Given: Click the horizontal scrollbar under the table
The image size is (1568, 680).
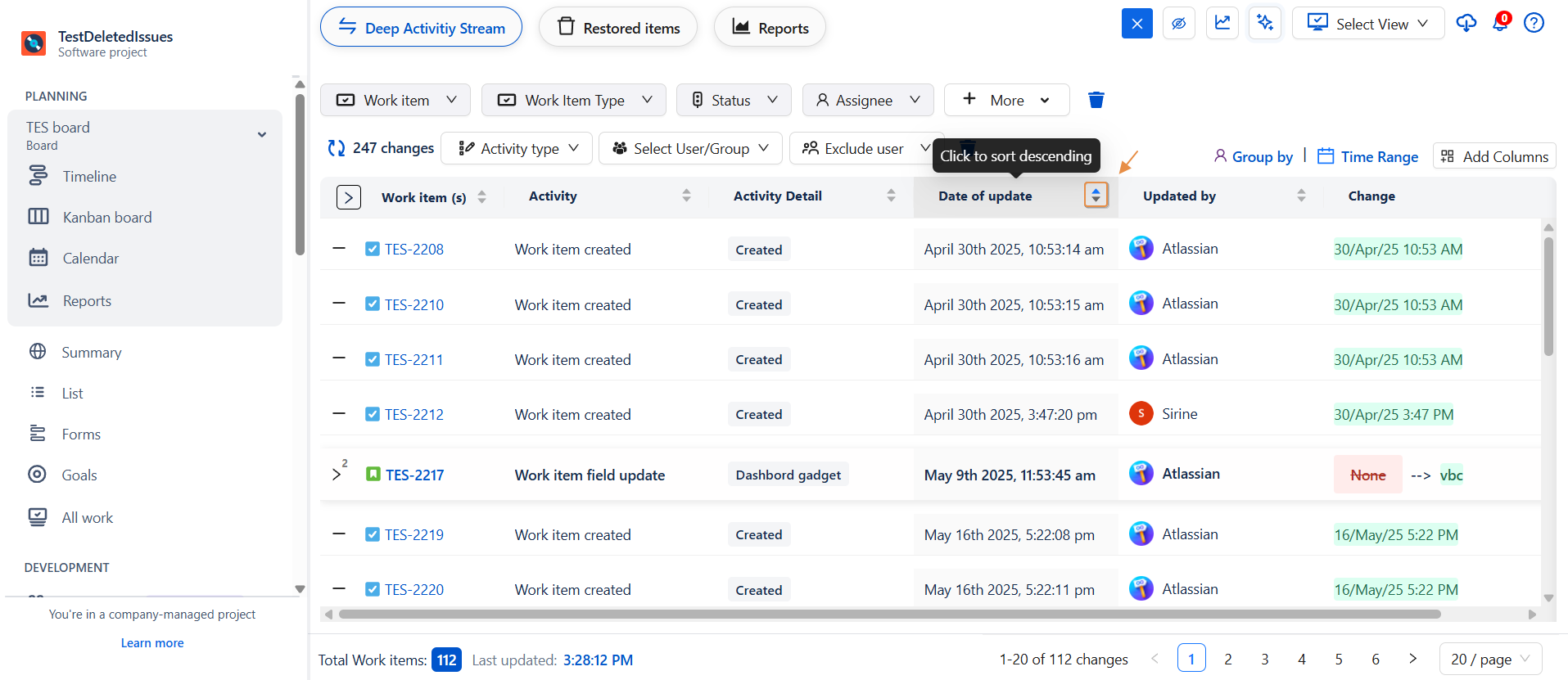Looking at the screenshot, I should click(889, 614).
